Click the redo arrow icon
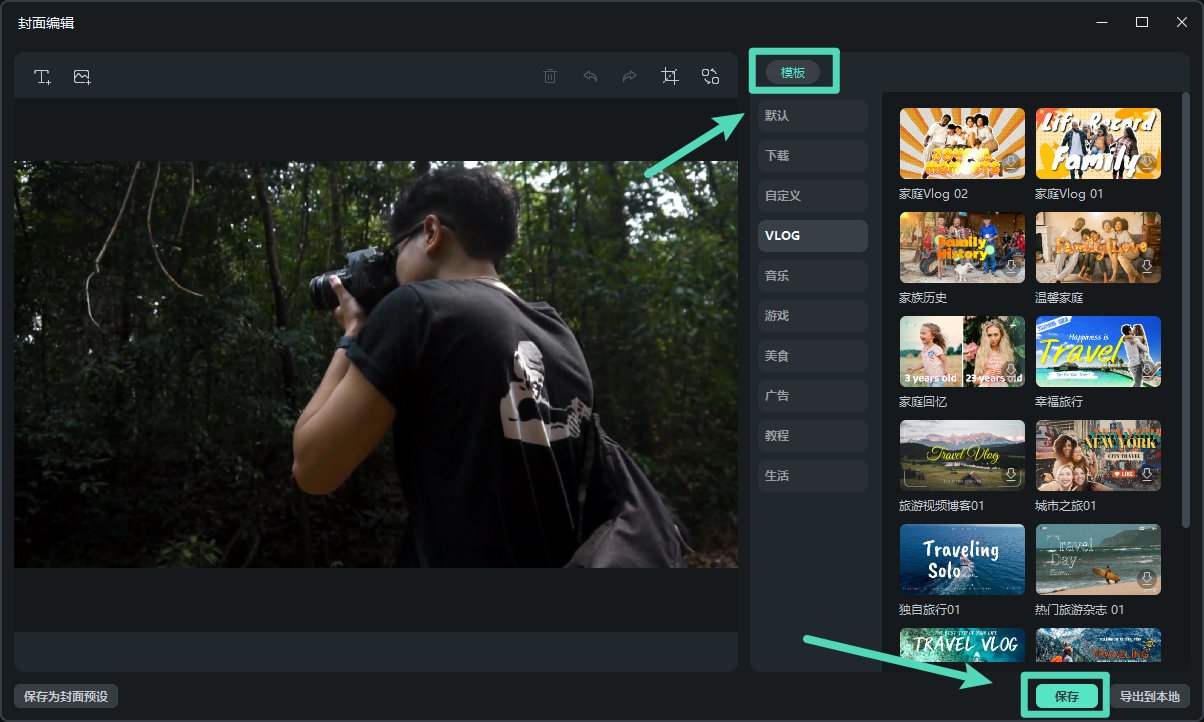Screen dimensions: 1204x722 [x=630, y=77]
